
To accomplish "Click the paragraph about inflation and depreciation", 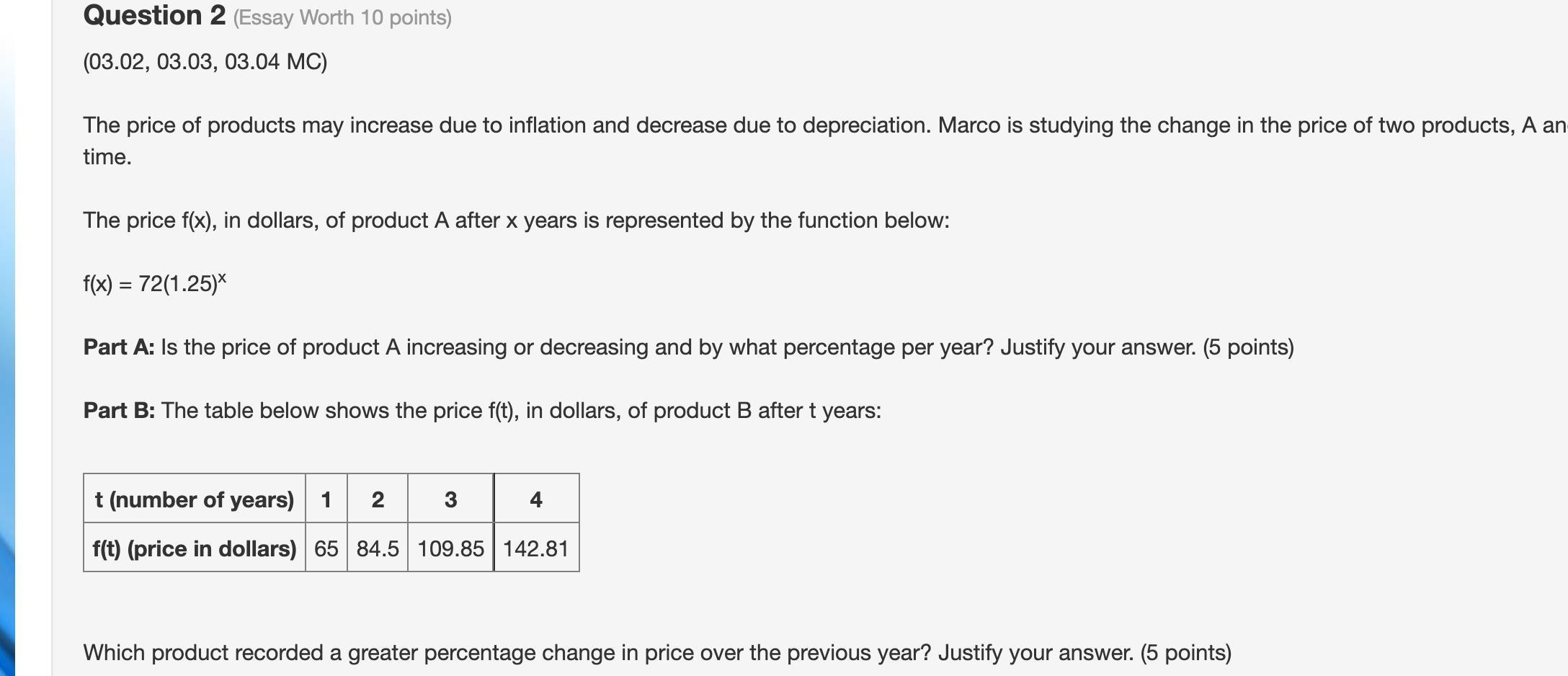I will point(793,125).
